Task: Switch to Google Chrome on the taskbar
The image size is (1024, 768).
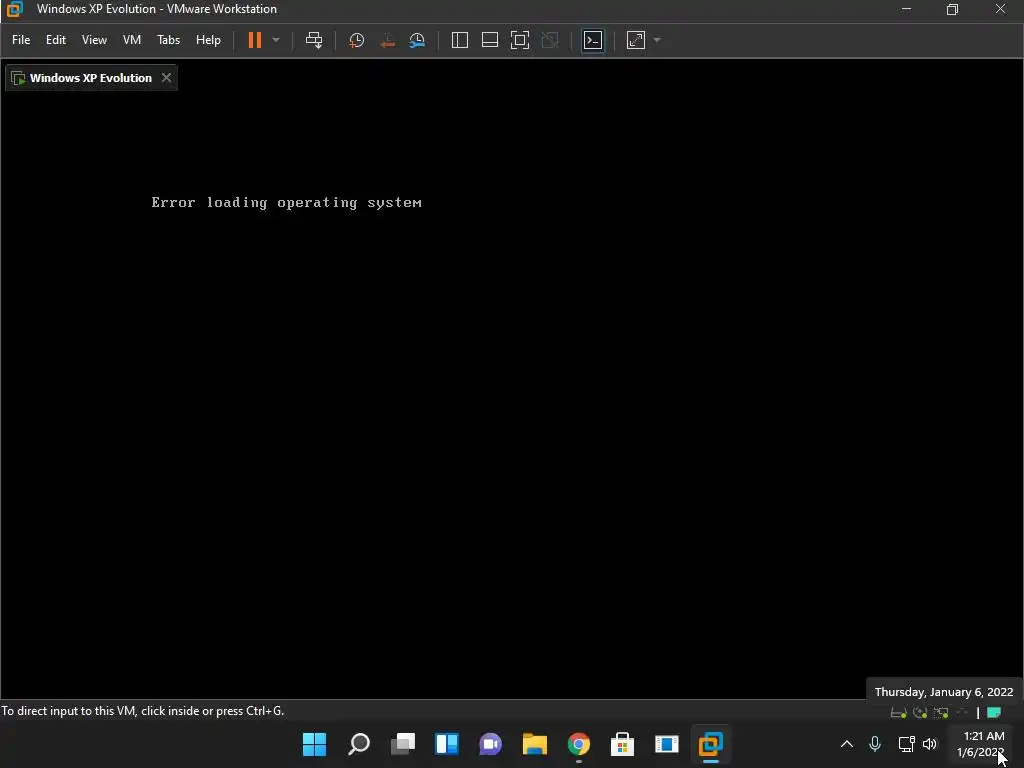Action: click(x=579, y=744)
